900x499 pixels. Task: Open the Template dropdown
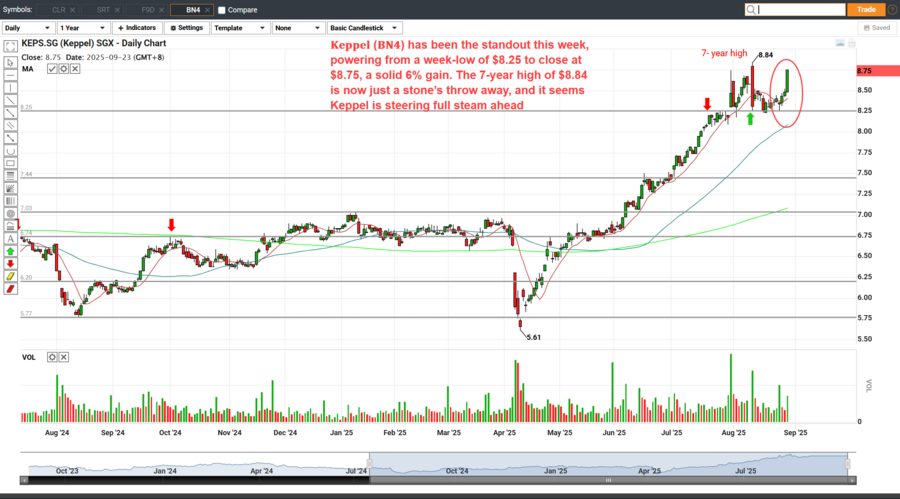pyautogui.click(x=240, y=28)
